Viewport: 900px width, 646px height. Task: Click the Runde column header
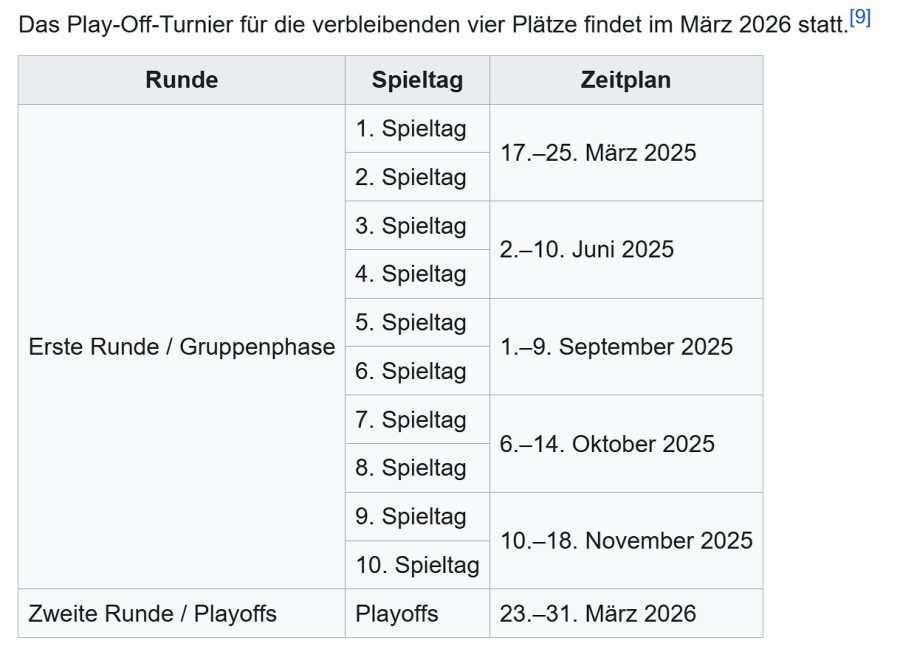pyautogui.click(x=181, y=80)
